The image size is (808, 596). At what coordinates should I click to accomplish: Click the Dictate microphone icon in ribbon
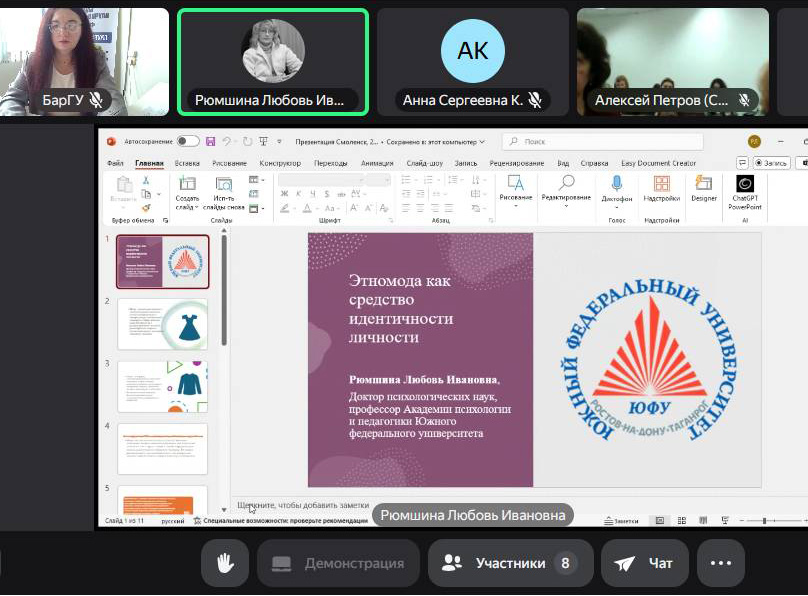tap(616, 184)
